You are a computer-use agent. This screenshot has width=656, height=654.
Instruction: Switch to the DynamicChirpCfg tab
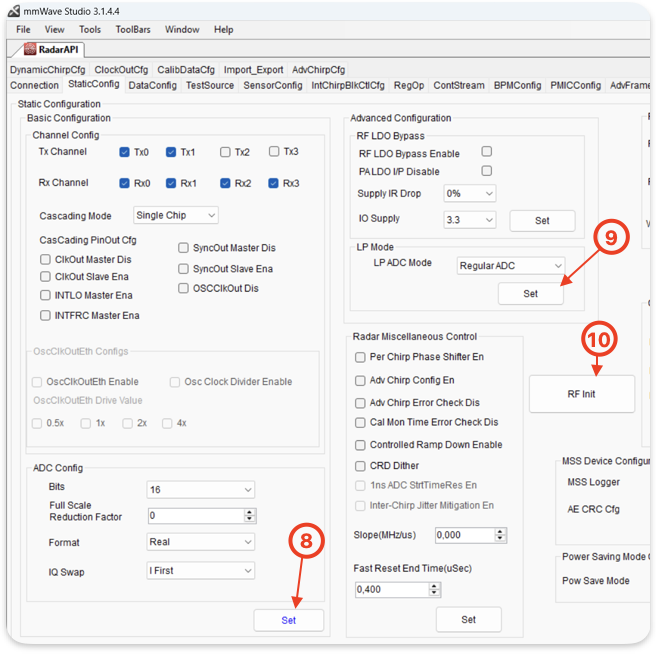coord(48,70)
